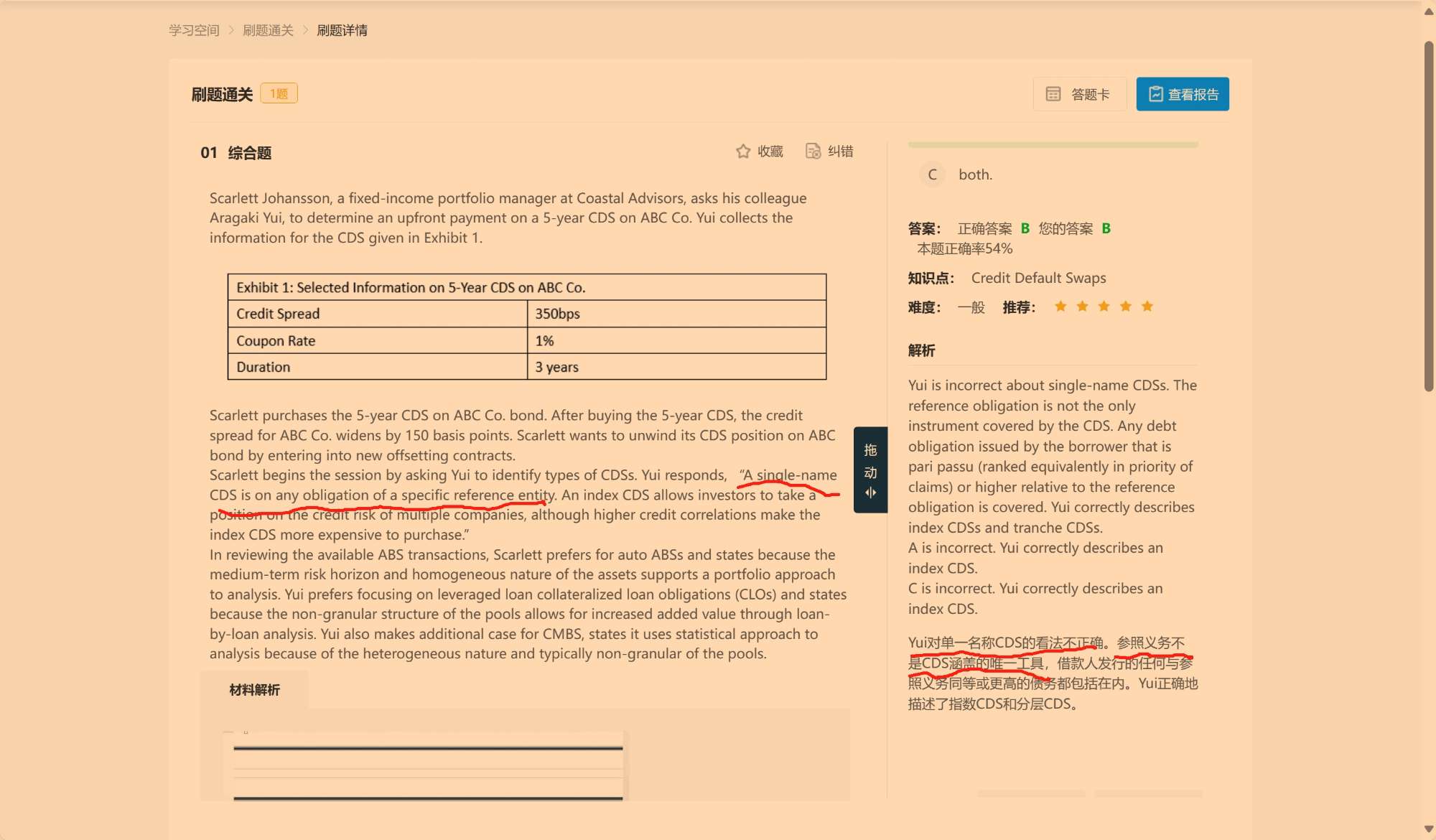1436x840 pixels.
Task: Click the star favorite icon
Action: tap(743, 151)
